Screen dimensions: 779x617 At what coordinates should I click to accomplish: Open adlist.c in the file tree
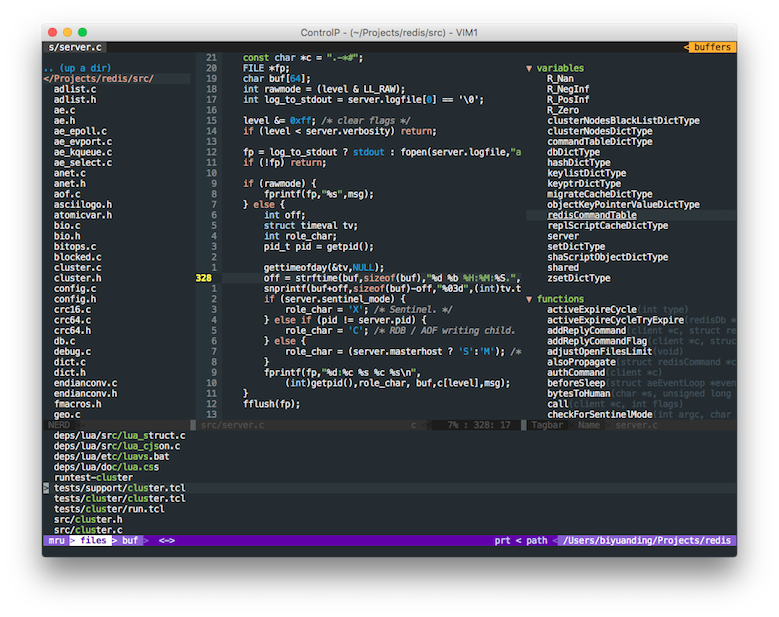[x=75, y=89]
